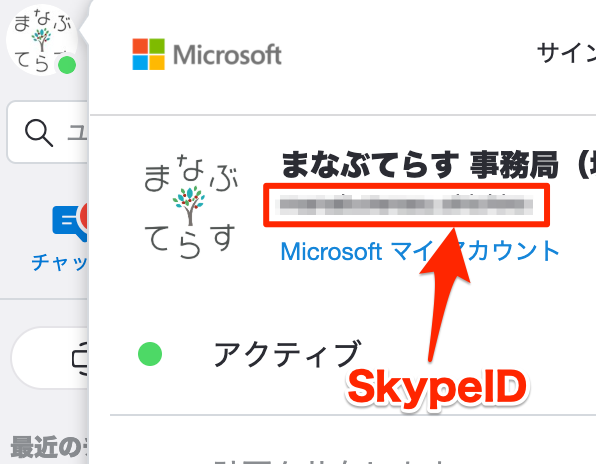
Task: Click the icon inside the rounded sidebar button
Action: 80,358
